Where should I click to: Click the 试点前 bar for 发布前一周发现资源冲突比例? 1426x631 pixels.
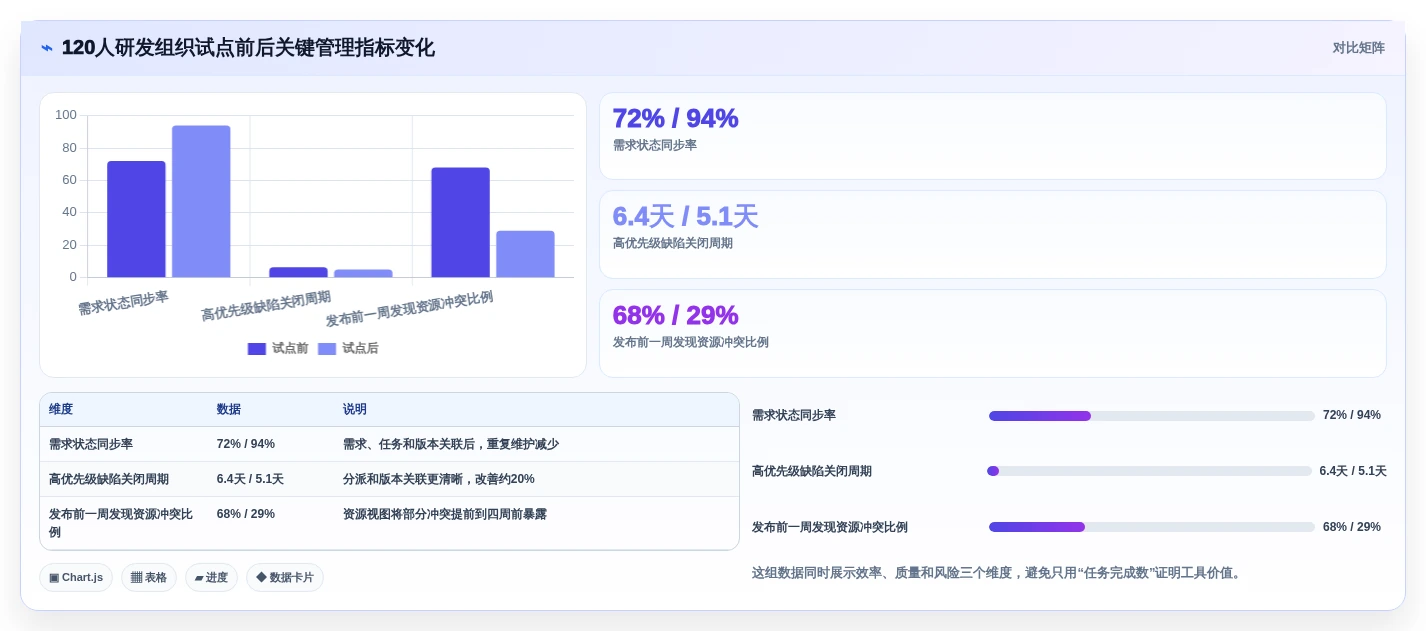460,222
